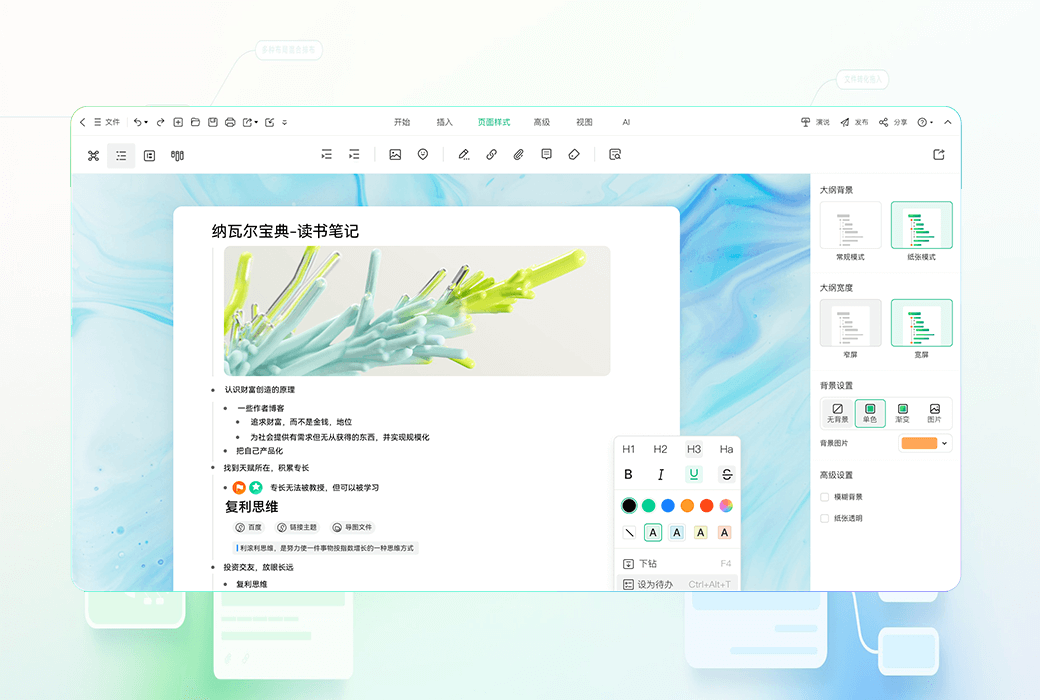The image size is (1040, 700).
Task: Toggle bold formatting in popup
Action: tap(628, 474)
